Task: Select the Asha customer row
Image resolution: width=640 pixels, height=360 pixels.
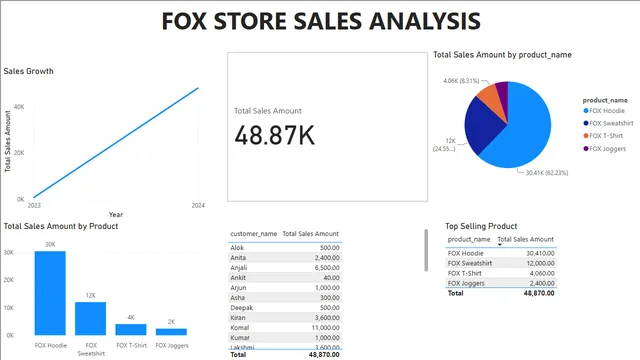Action: (285, 298)
